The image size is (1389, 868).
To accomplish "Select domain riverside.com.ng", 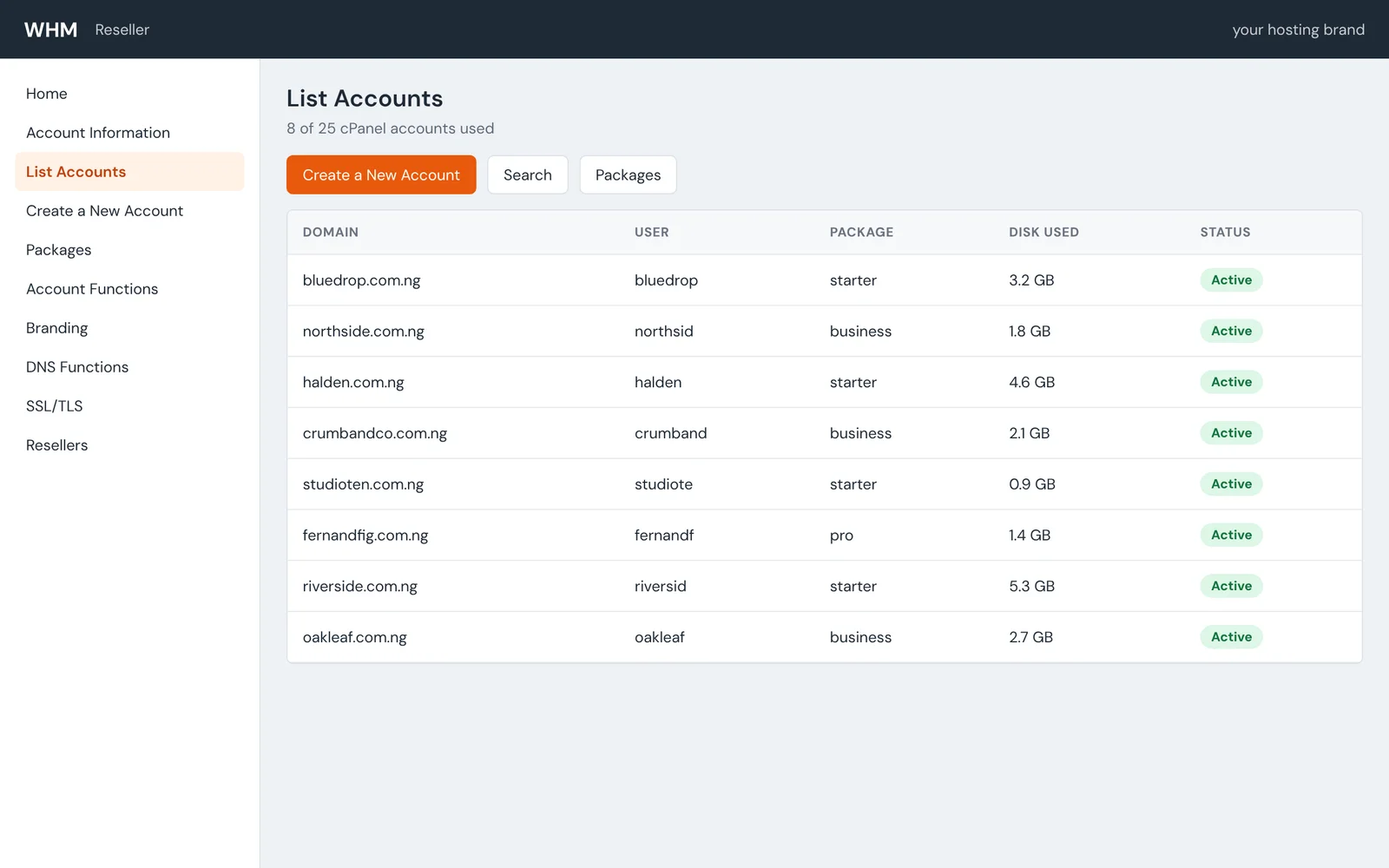I will pyautogui.click(x=360, y=587).
